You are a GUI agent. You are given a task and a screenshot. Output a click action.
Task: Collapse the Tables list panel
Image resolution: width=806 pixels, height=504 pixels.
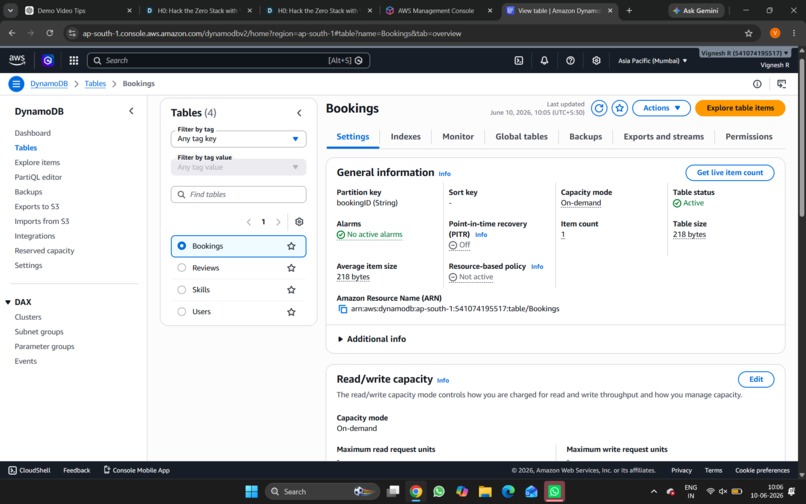[x=299, y=113]
